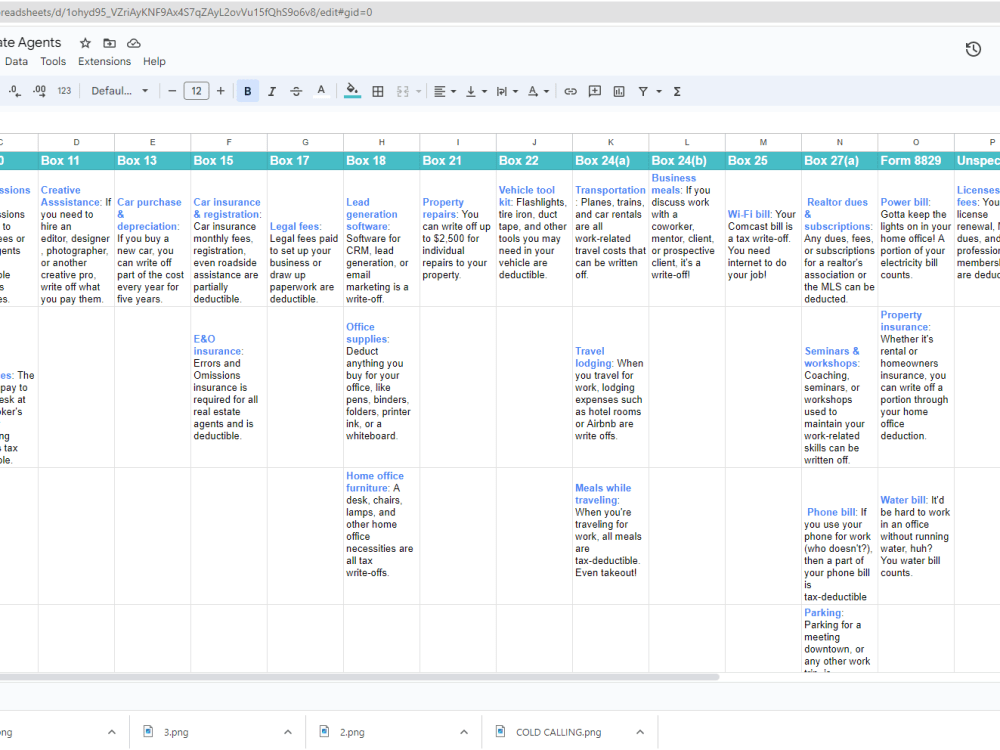The height and width of the screenshot is (750, 1000).
Task: Click the Home office furniture cell
Action: coord(381,536)
